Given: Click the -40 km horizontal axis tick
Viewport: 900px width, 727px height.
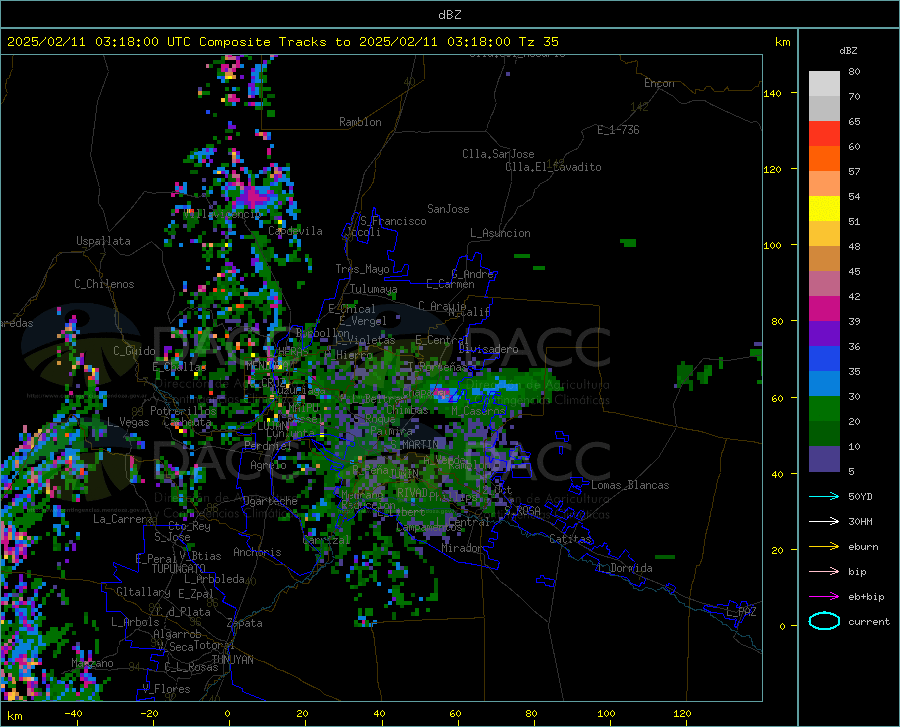Looking at the screenshot, I should tap(73, 713).
